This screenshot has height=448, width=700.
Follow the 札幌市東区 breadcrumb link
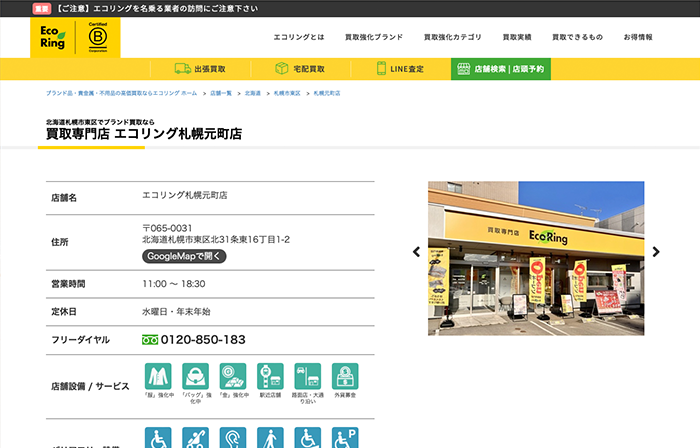[287, 93]
